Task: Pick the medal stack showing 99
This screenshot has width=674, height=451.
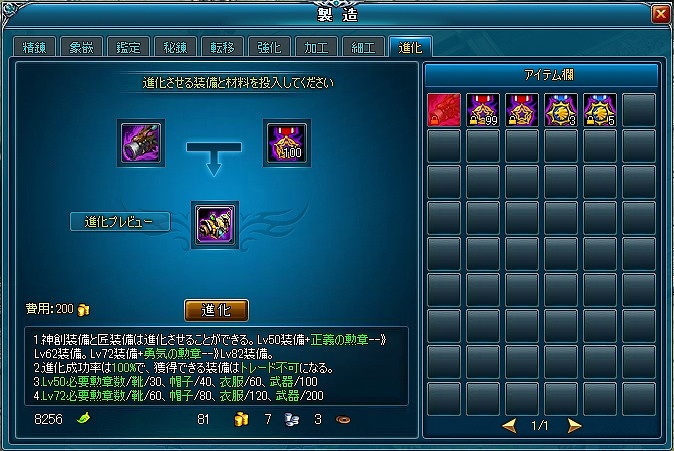Action: (483, 110)
